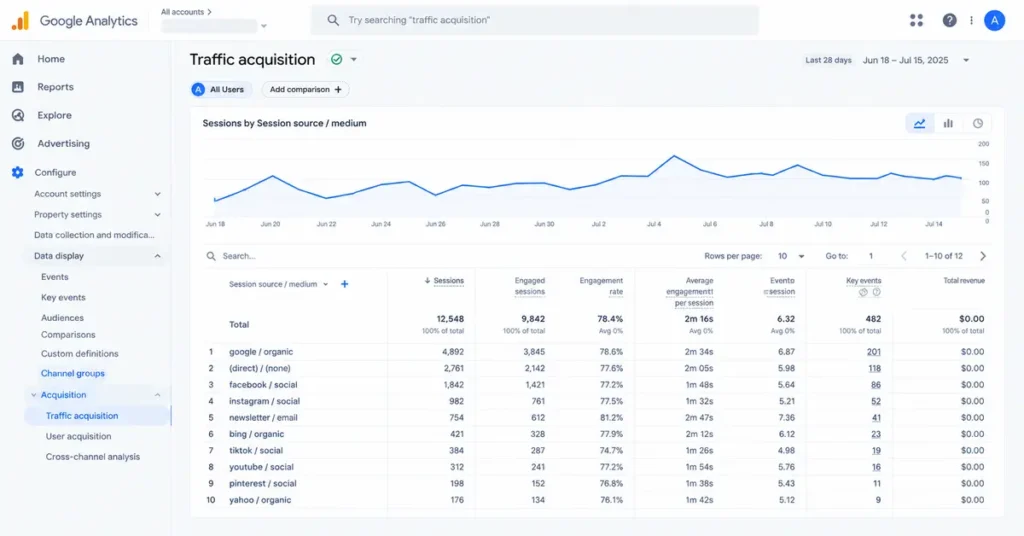The image size is (1024, 536).
Task: Click the top search field
Action: pos(535,20)
